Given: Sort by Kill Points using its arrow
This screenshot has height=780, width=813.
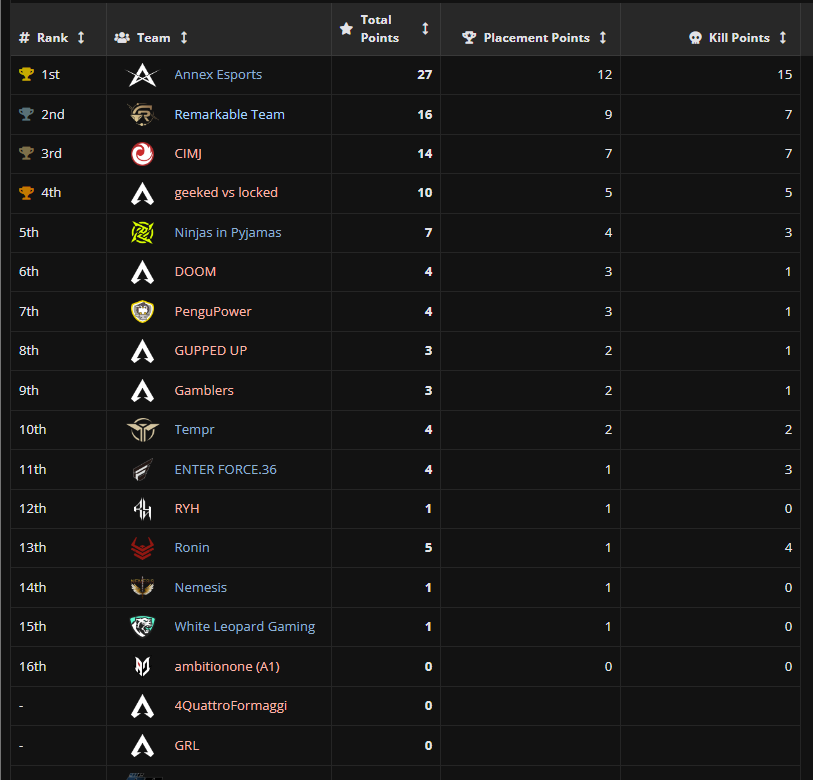Looking at the screenshot, I should [x=783, y=37].
